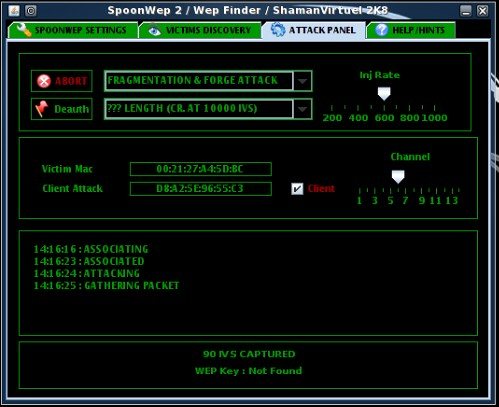Click the round pin icon in title bar
The image size is (499, 407).
(x=31, y=11)
